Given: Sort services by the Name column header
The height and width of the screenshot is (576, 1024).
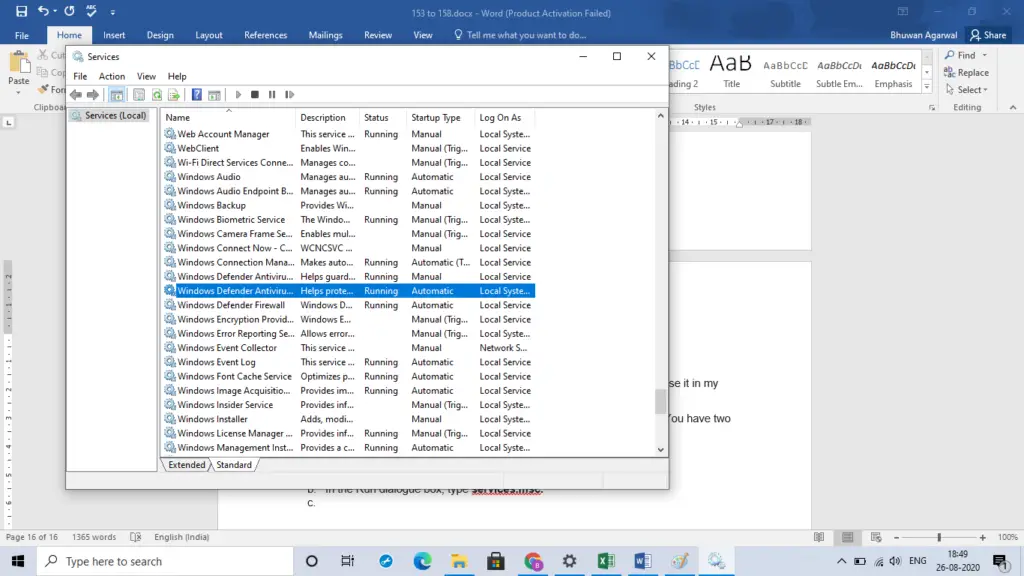Looking at the screenshot, I should pos(229,118).
